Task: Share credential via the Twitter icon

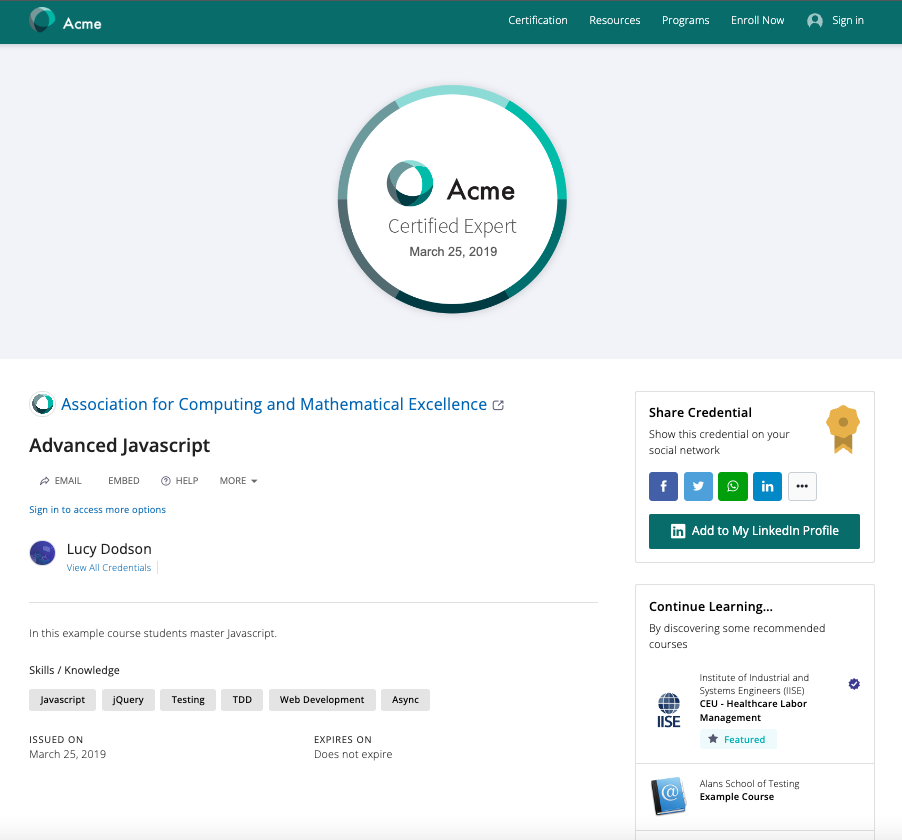Action: tap(698, 486)
